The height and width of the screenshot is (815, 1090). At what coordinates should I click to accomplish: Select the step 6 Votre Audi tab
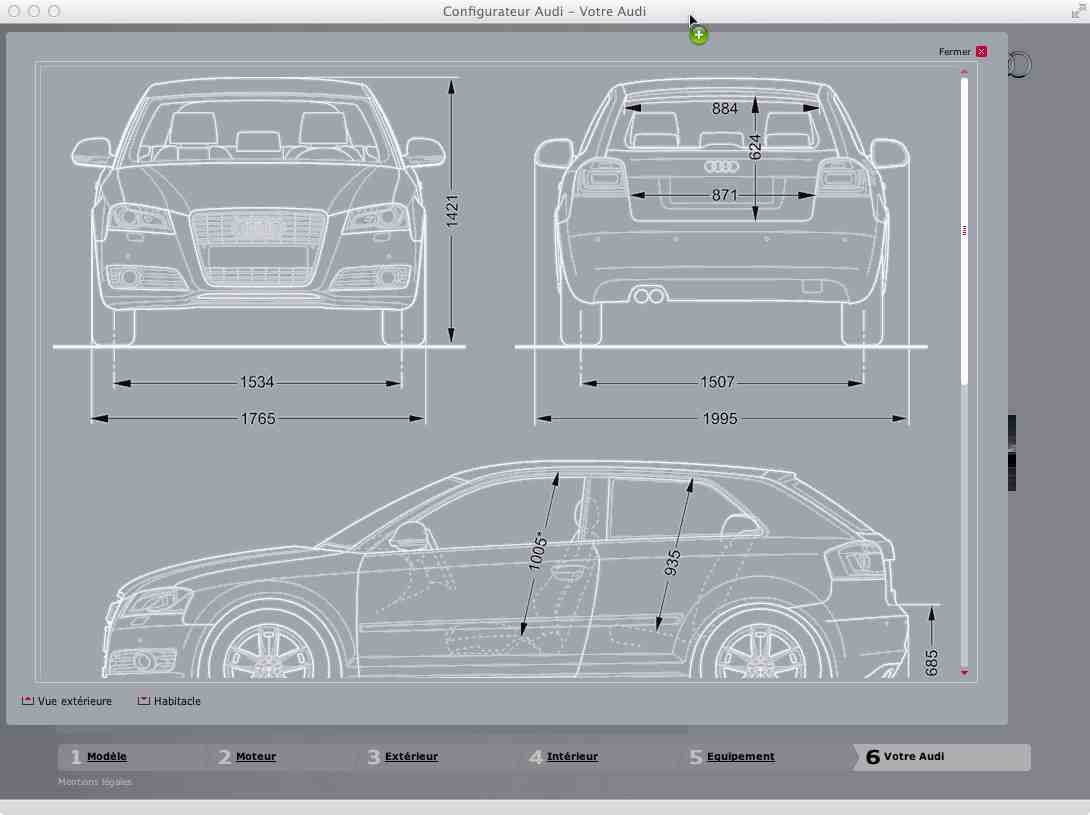point(941,757)
